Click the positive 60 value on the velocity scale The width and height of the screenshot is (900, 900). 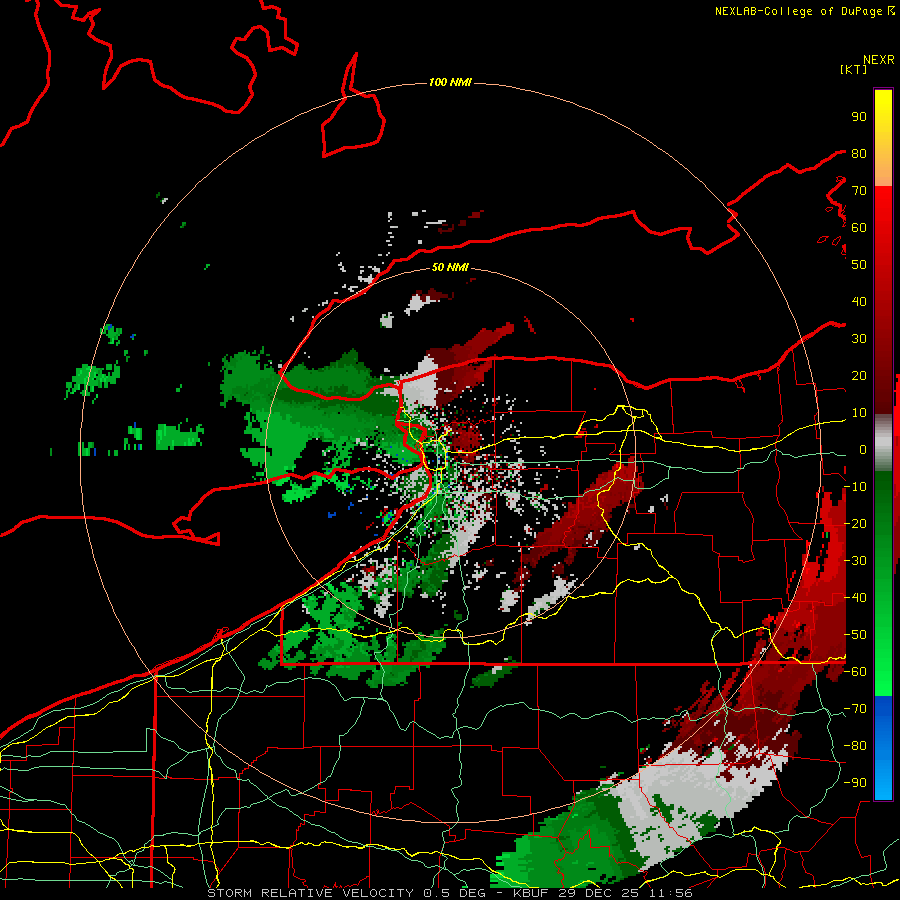[x=859, y=228]
